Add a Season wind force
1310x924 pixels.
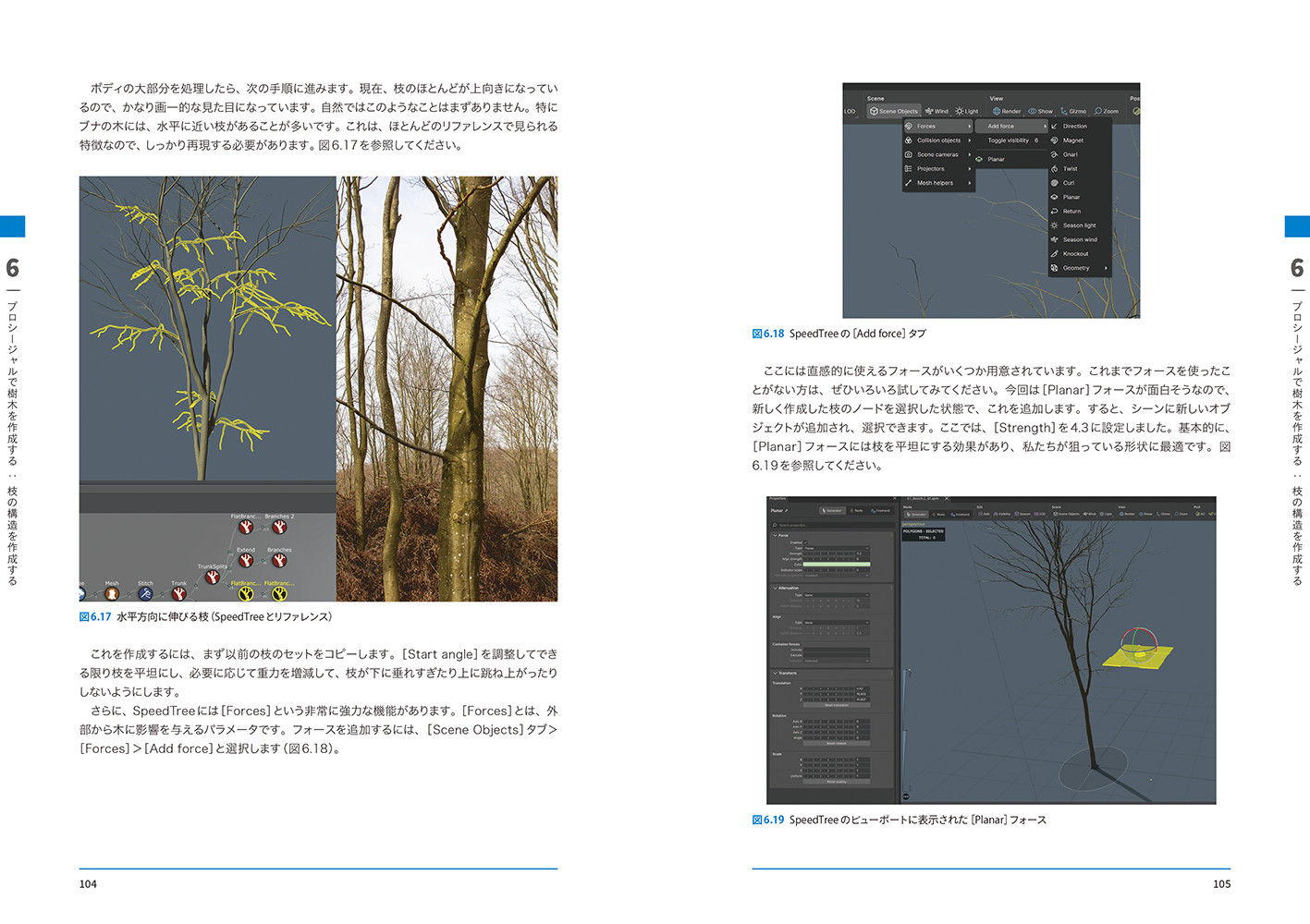tap(1080, 239)
